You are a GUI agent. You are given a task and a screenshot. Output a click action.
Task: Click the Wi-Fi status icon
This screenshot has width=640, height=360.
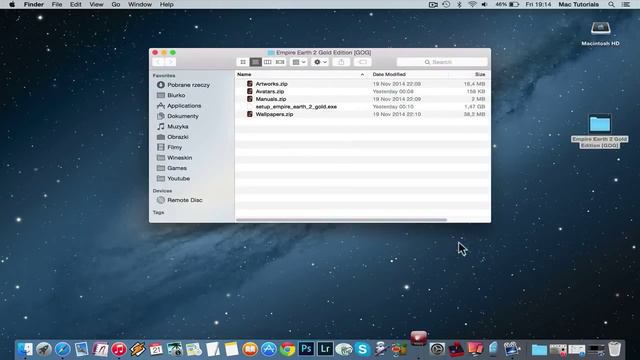point(472,4)
